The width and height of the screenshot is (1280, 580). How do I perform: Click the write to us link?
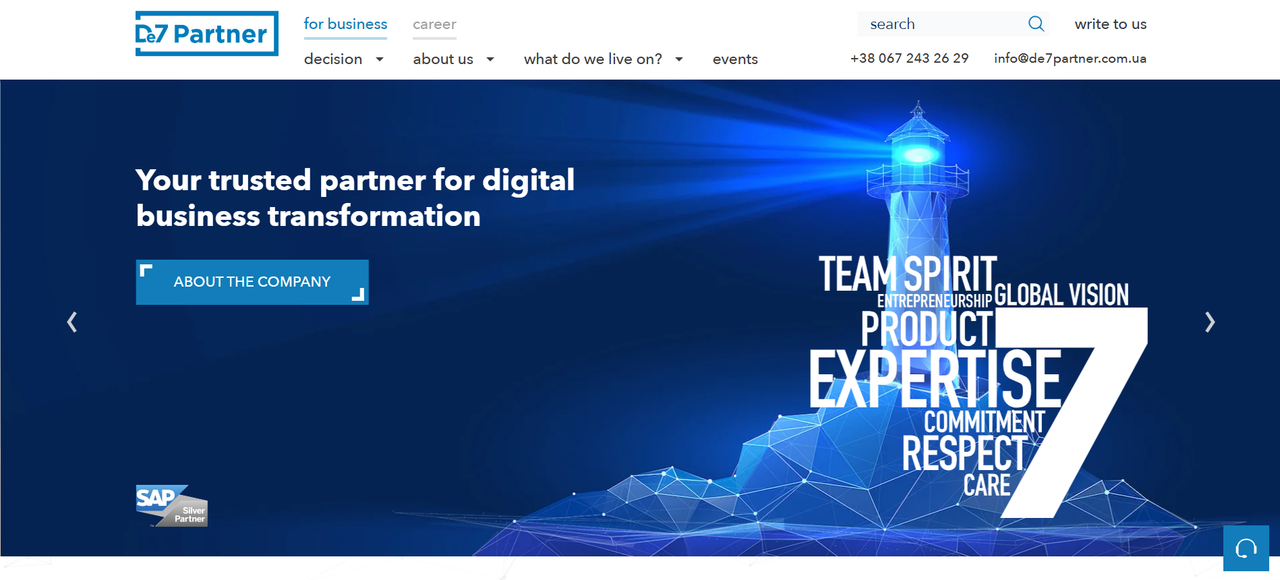pos(1111,24)
